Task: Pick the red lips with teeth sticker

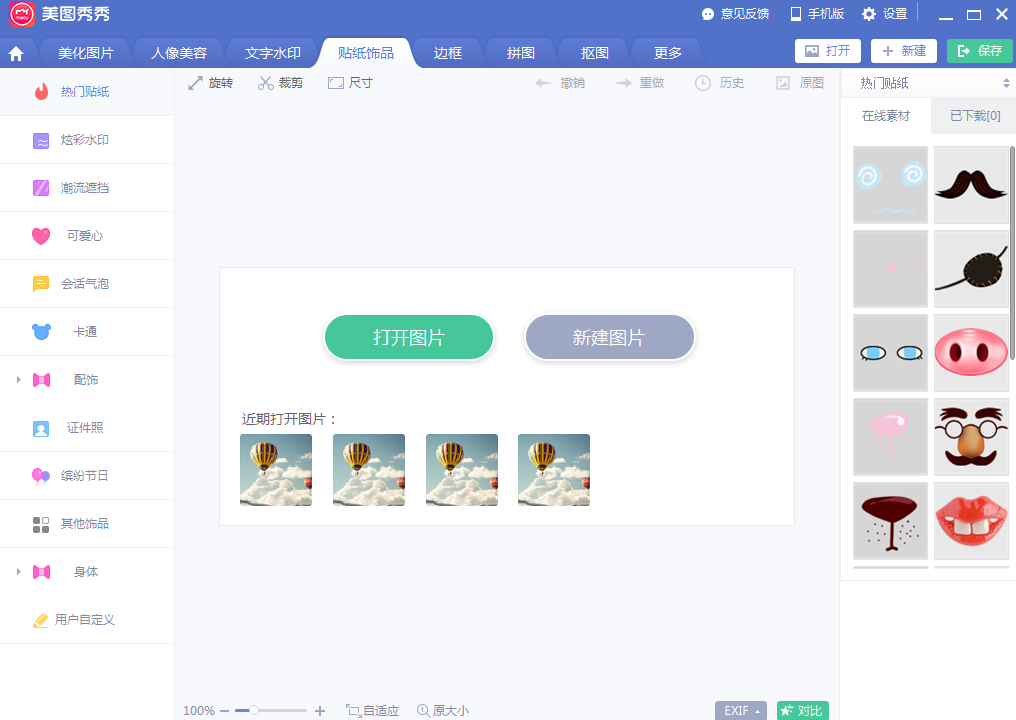Action: (x=971, y=521)
